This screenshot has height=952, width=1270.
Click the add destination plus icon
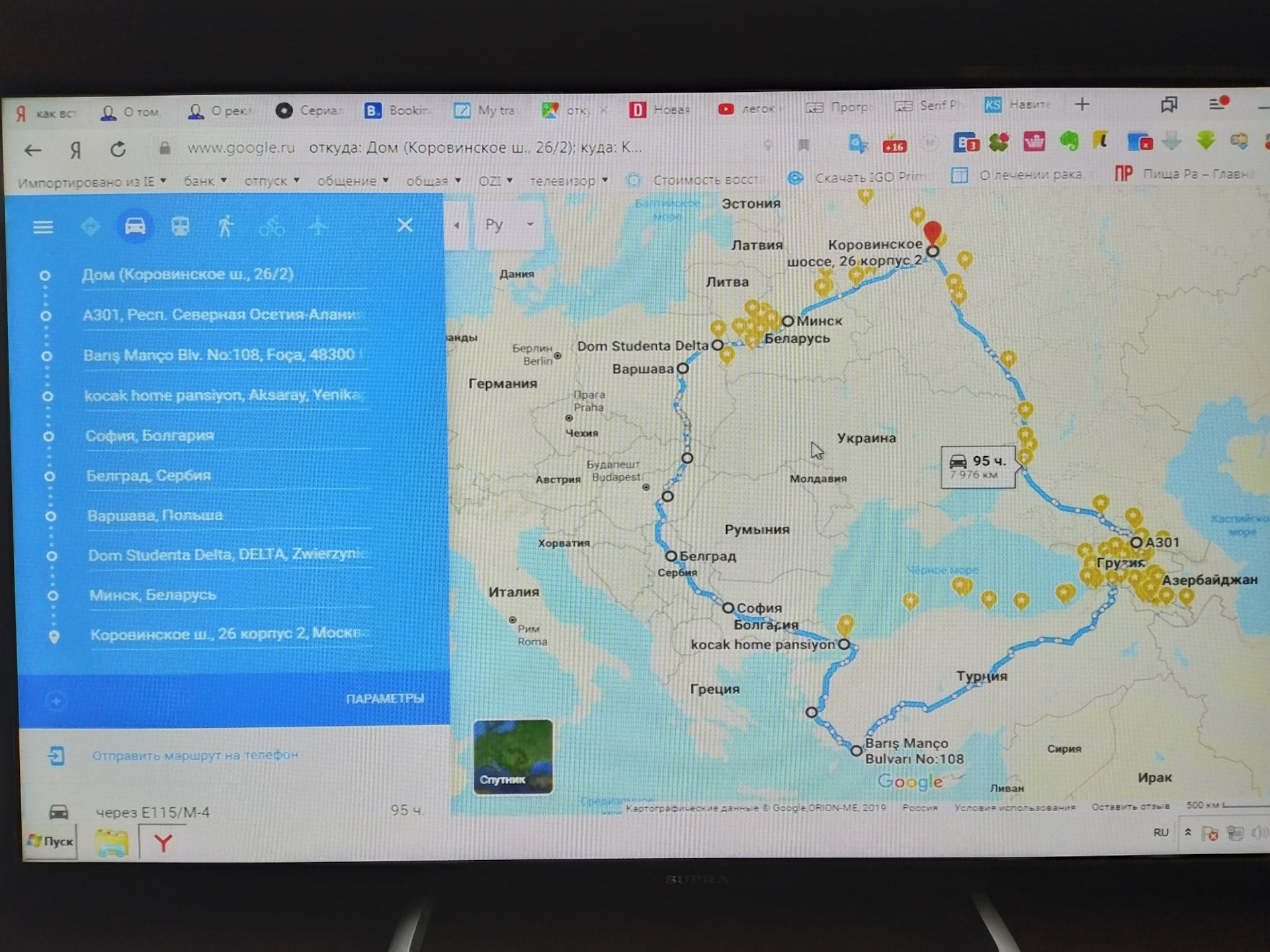(x=56, y=701)
